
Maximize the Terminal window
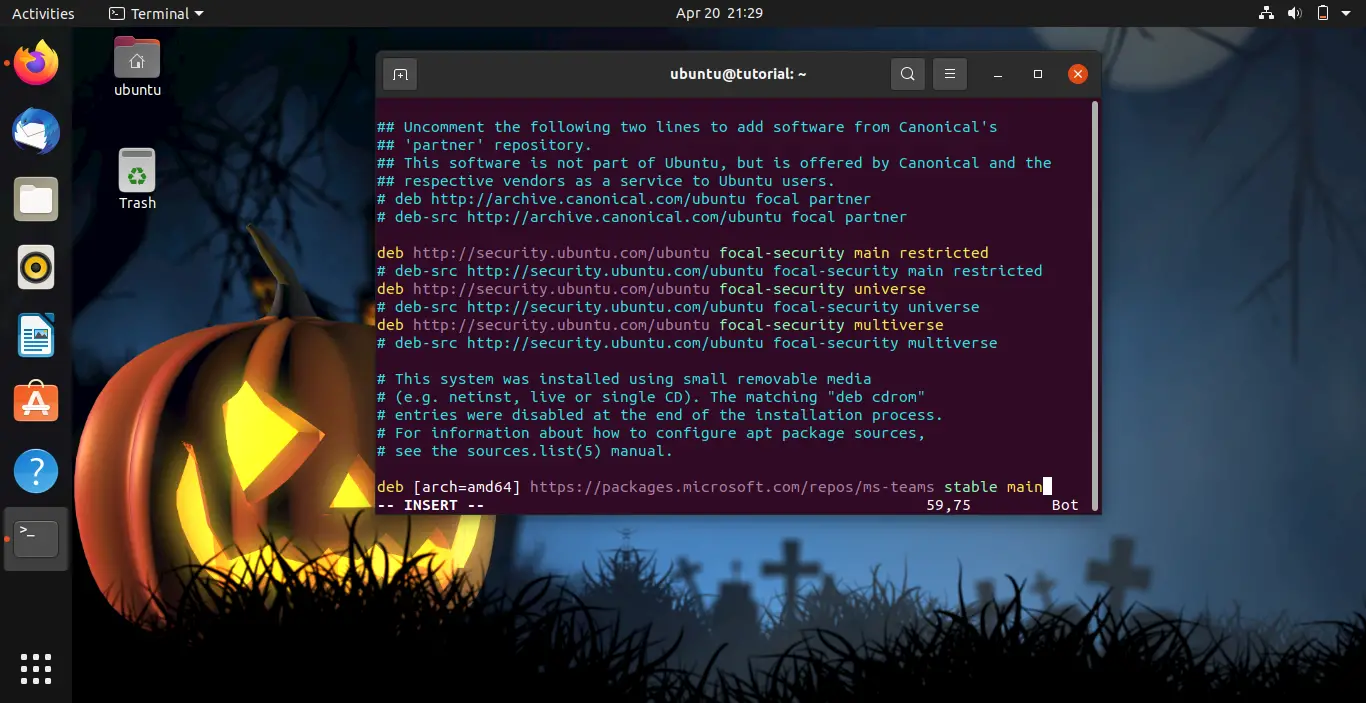pos(1038,74)
